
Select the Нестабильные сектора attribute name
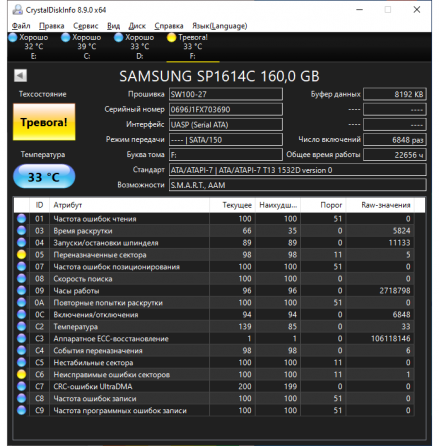tap(93, 363)
